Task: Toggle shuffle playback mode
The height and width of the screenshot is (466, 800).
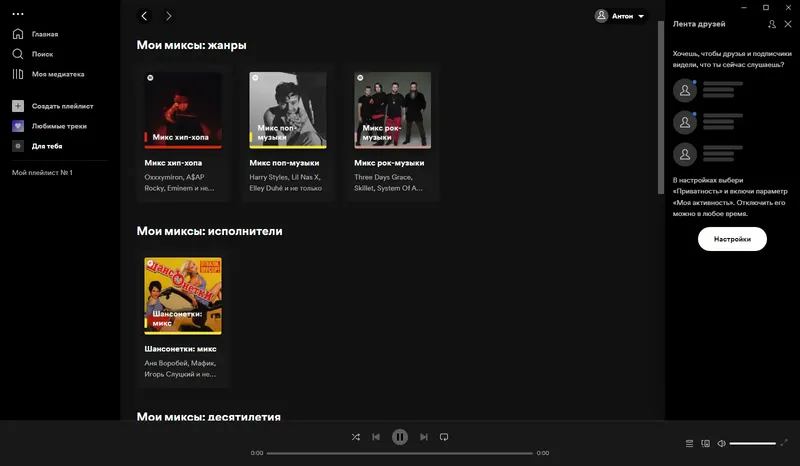Action: tap(356, 437)
